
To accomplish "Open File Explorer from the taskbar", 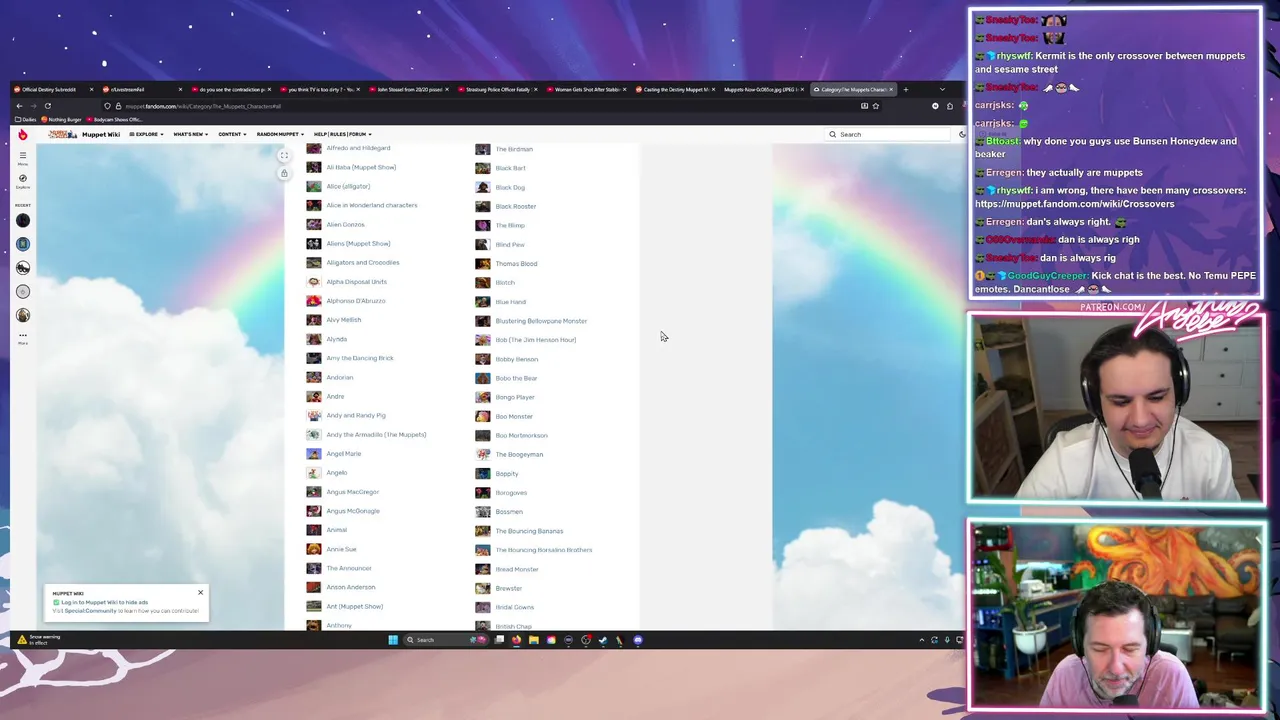I will [533, 640].
